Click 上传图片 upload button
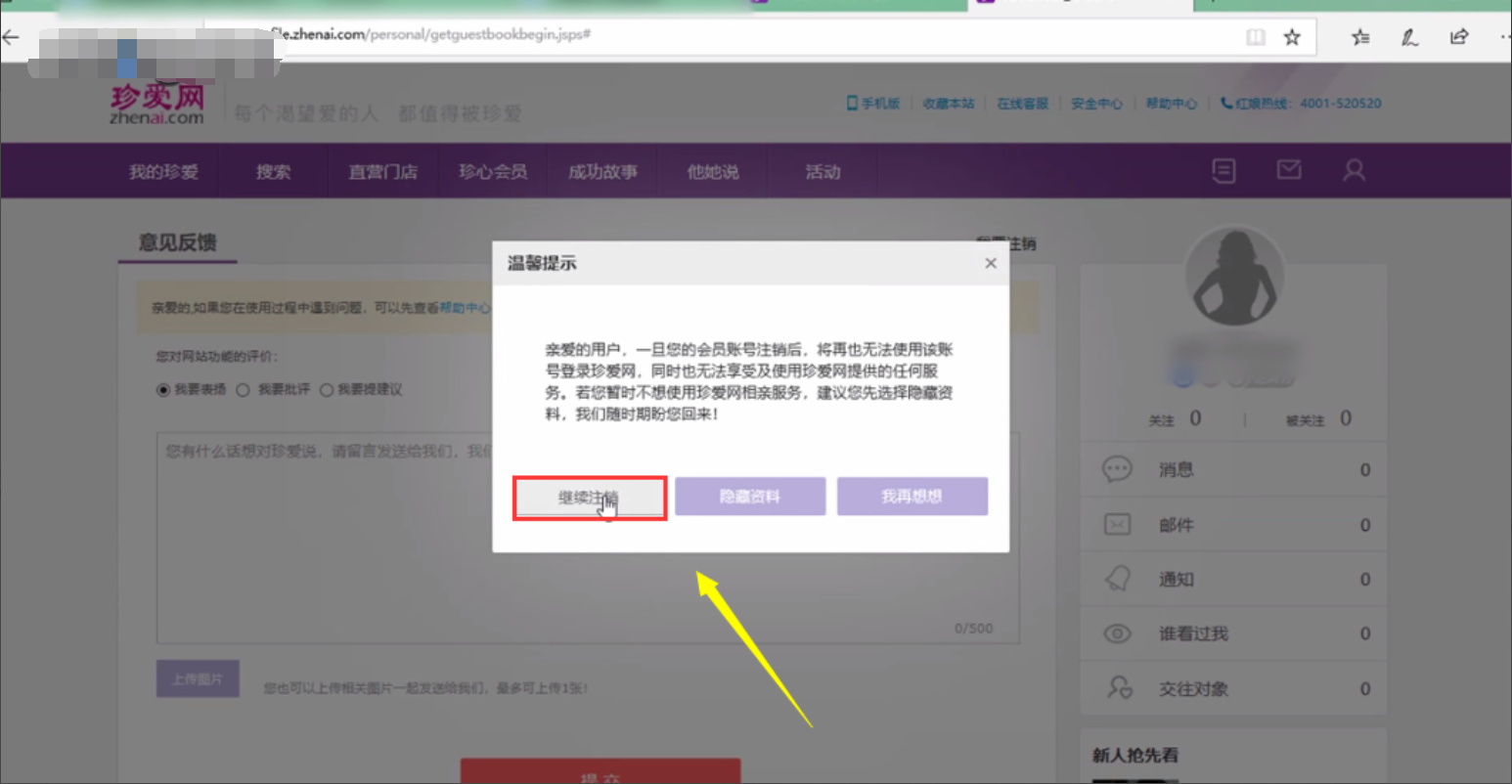 pos(198,678)
